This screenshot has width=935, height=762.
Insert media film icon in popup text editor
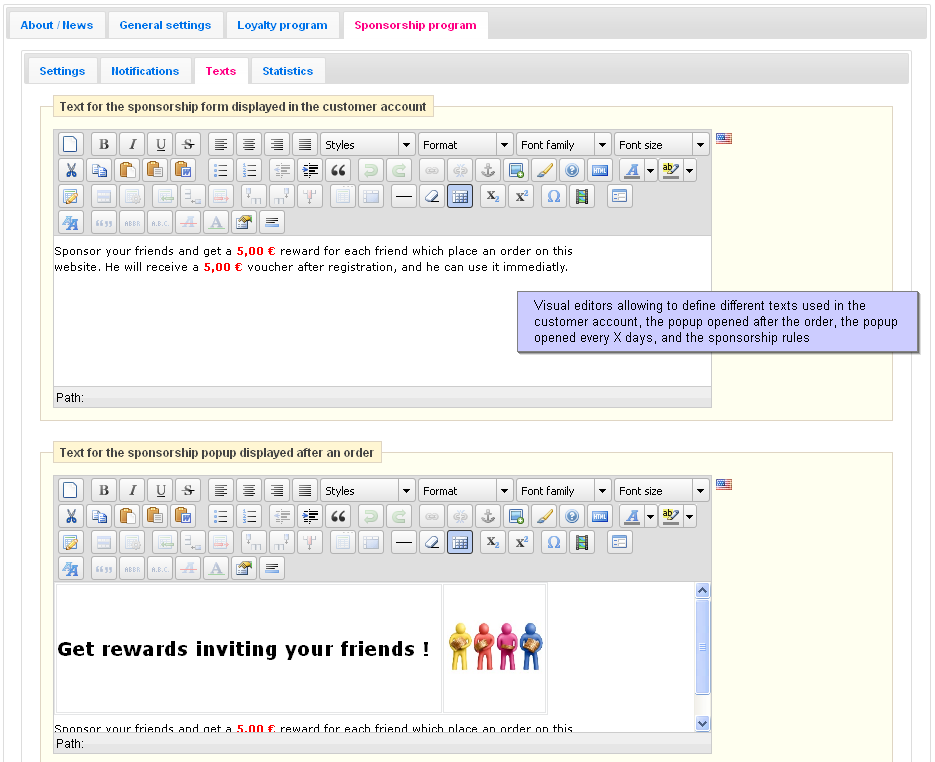point(582,542)
